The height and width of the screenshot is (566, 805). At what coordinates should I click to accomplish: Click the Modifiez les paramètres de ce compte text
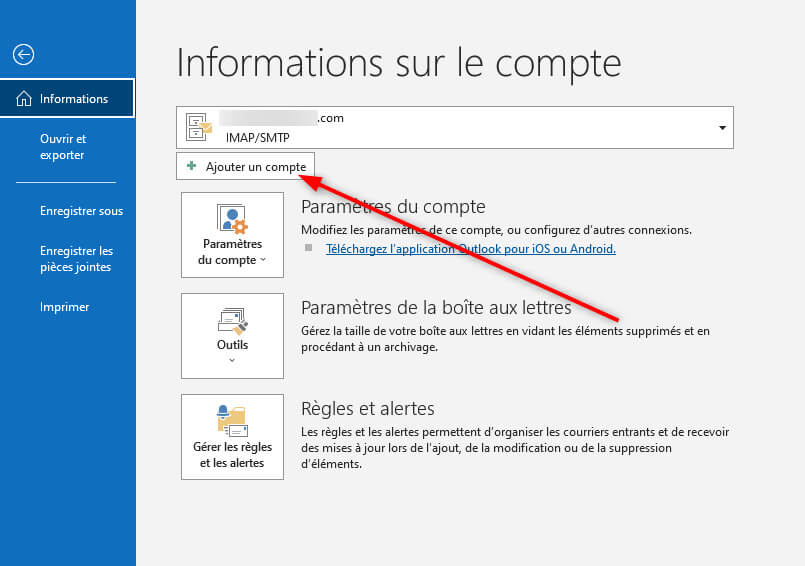496,230
